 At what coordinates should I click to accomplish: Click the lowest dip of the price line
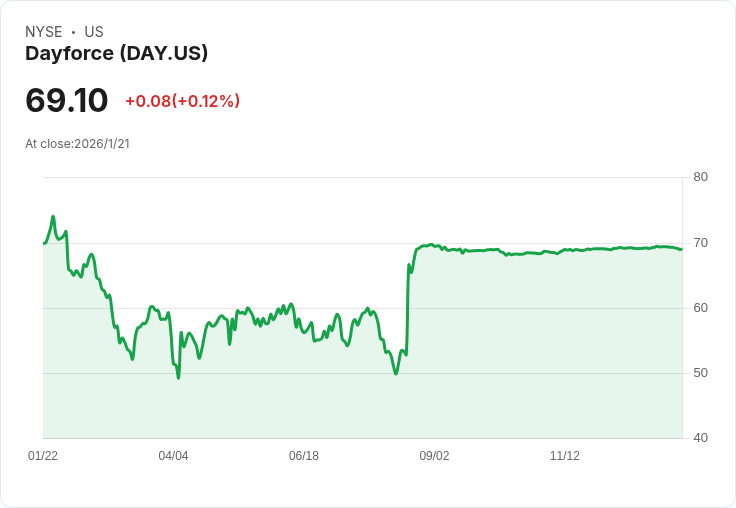point(178,378)
